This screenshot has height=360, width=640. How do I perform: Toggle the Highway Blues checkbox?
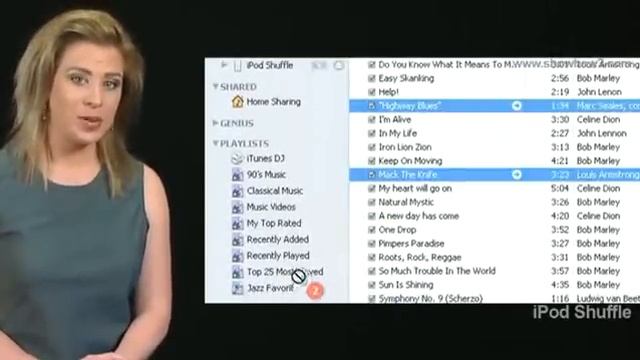pos(371,106)
